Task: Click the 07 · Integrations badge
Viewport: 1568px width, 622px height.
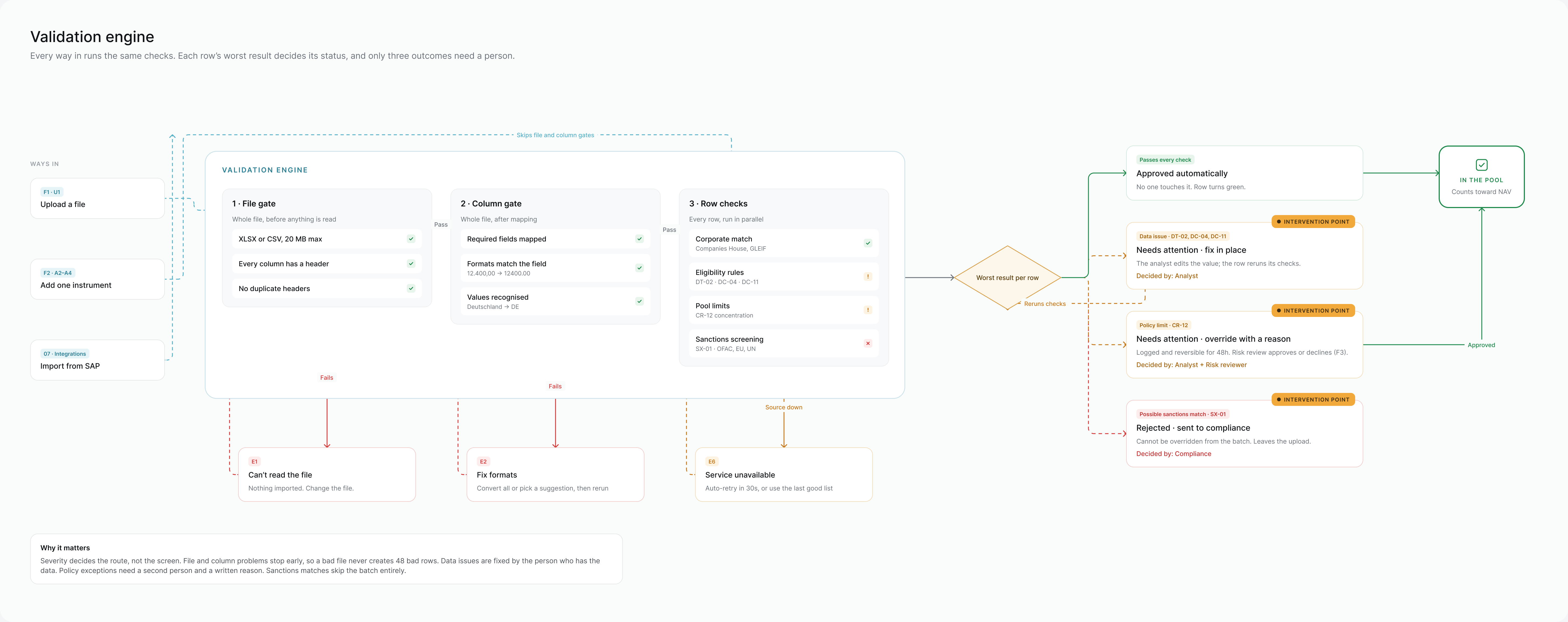Action: point(64,354)
